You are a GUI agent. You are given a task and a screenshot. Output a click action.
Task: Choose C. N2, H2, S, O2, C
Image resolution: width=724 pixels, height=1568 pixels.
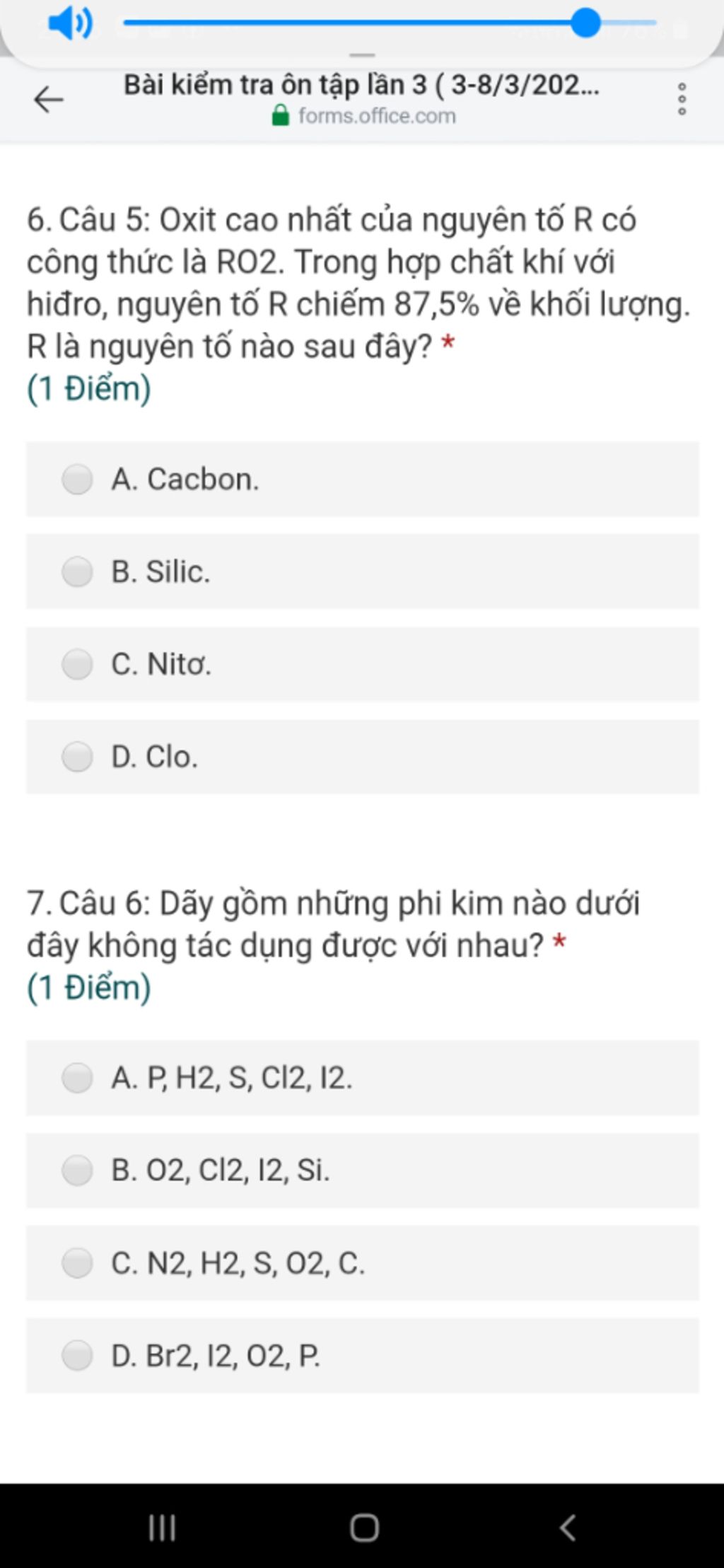363,1263
